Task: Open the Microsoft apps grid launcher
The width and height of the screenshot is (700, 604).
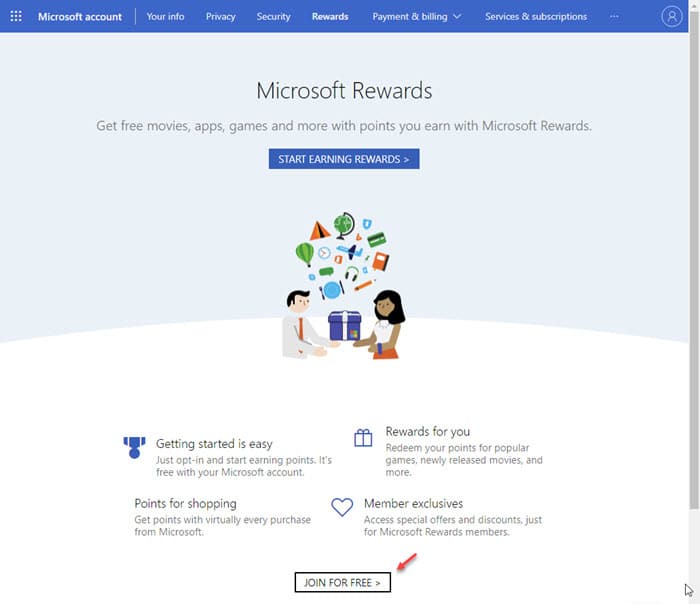Action: pos(16,17)
